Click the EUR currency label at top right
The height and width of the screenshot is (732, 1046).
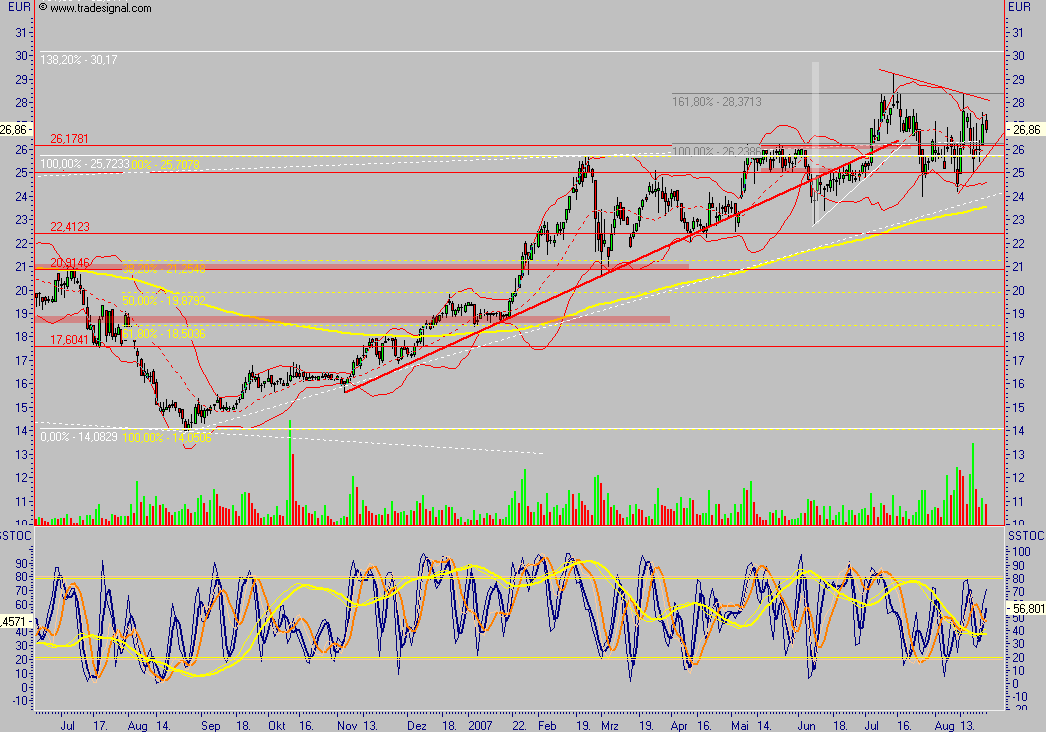1019,7
